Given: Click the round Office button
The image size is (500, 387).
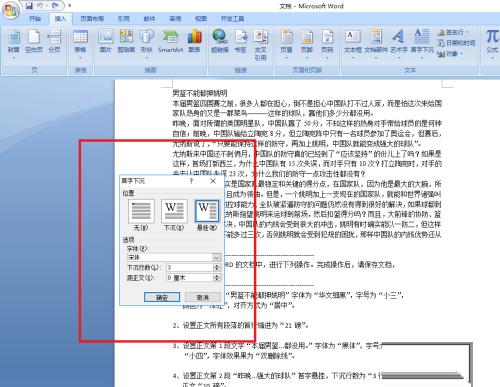Looking at the screenshot, I should point(10,10).
